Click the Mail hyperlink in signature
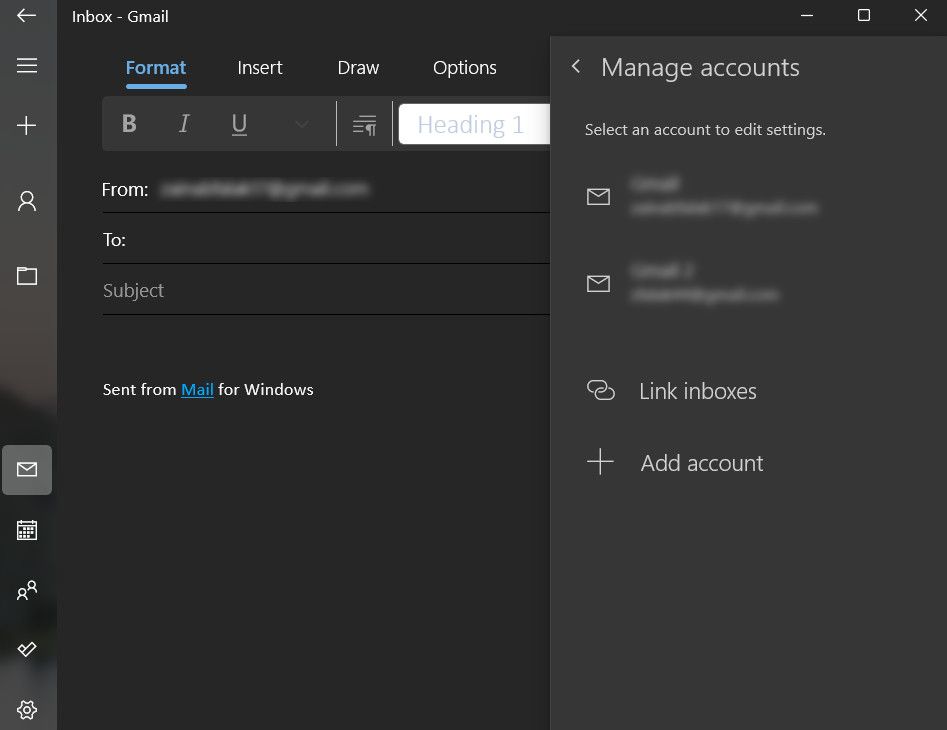Image resolution: width=947 pixels, height=730 pixels. pos(197,390)
